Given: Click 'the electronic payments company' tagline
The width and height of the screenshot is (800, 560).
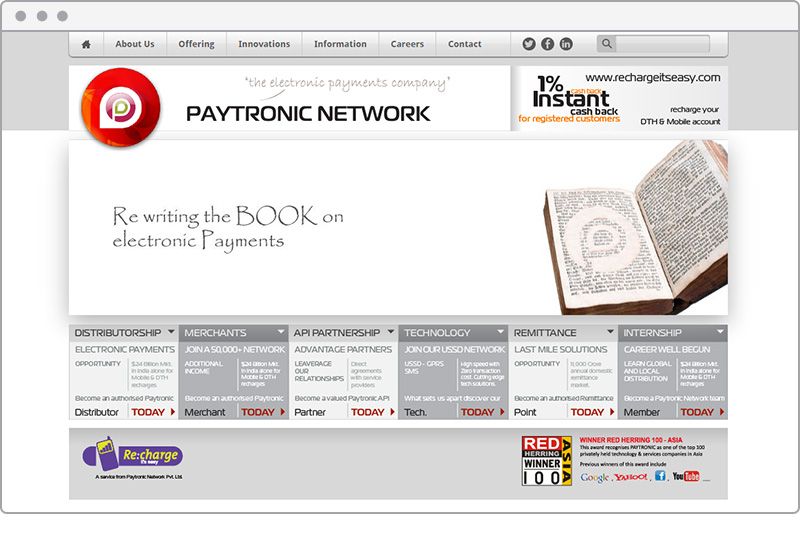Looking at the screenshot, I should click(347, 83).
